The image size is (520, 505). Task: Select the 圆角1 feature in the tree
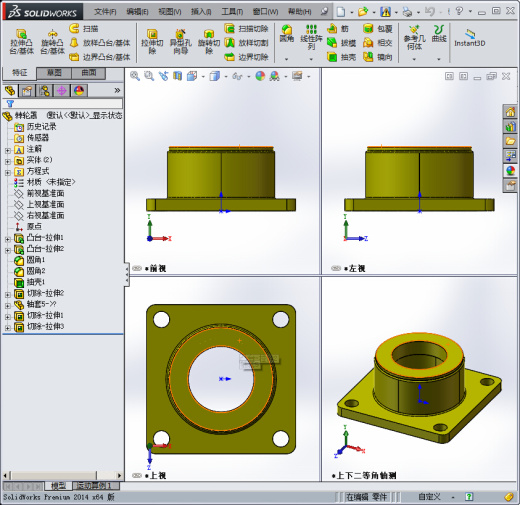coord(30,260)
